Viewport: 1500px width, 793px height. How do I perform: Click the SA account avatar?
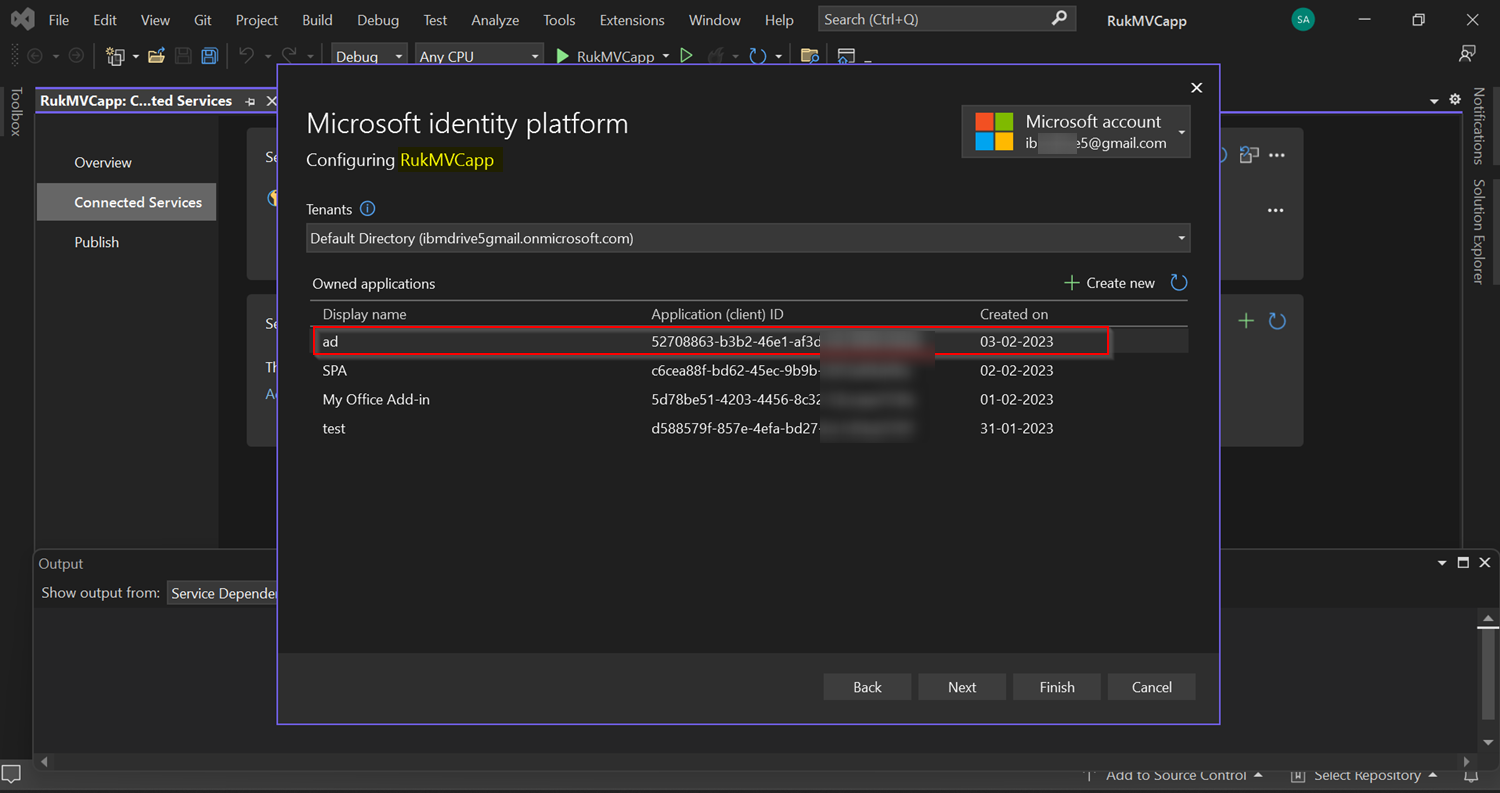pos(1303,19)
